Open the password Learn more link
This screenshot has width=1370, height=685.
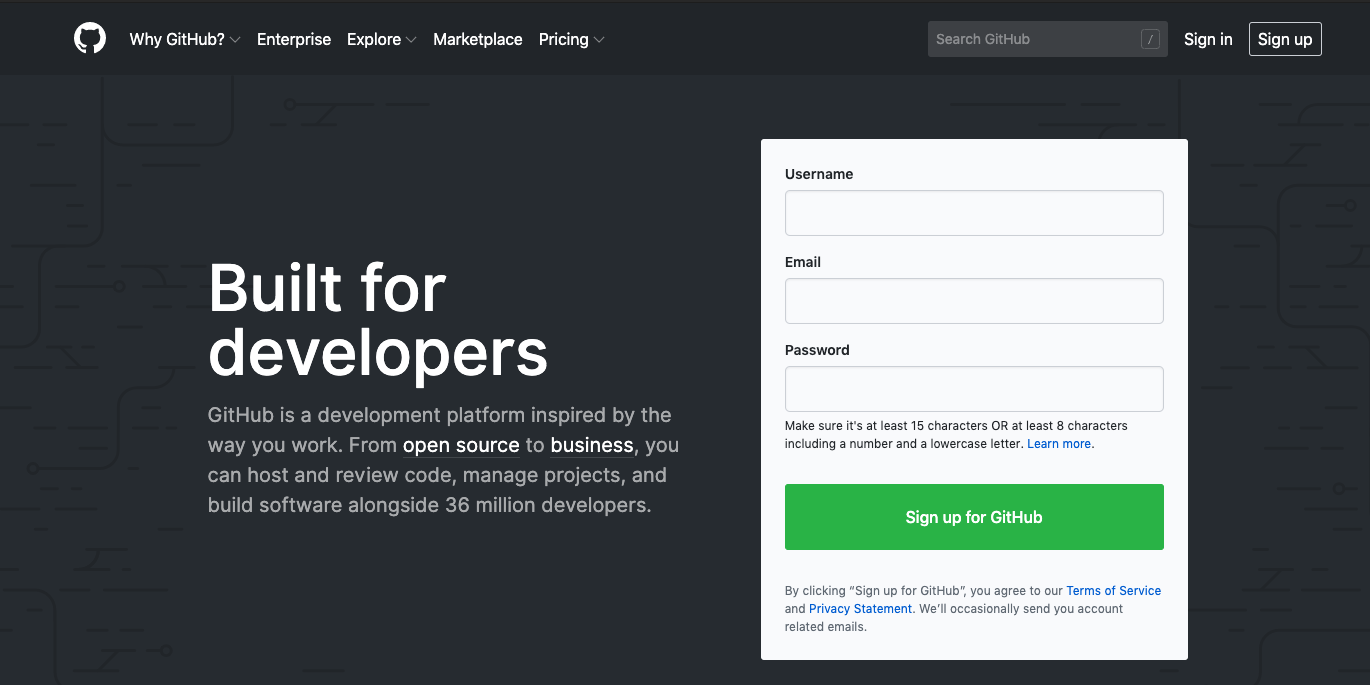[1059, 444]
